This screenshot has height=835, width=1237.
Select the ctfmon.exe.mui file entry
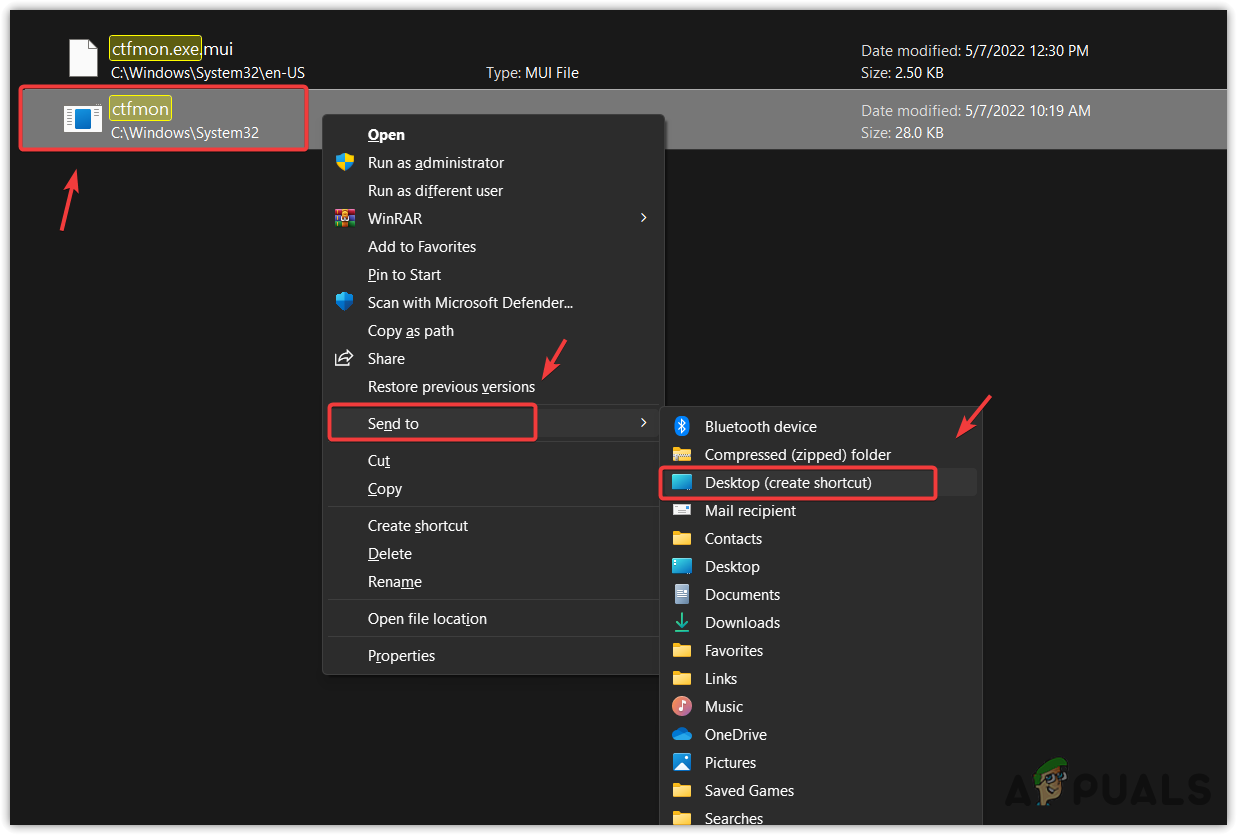point(155,48)
